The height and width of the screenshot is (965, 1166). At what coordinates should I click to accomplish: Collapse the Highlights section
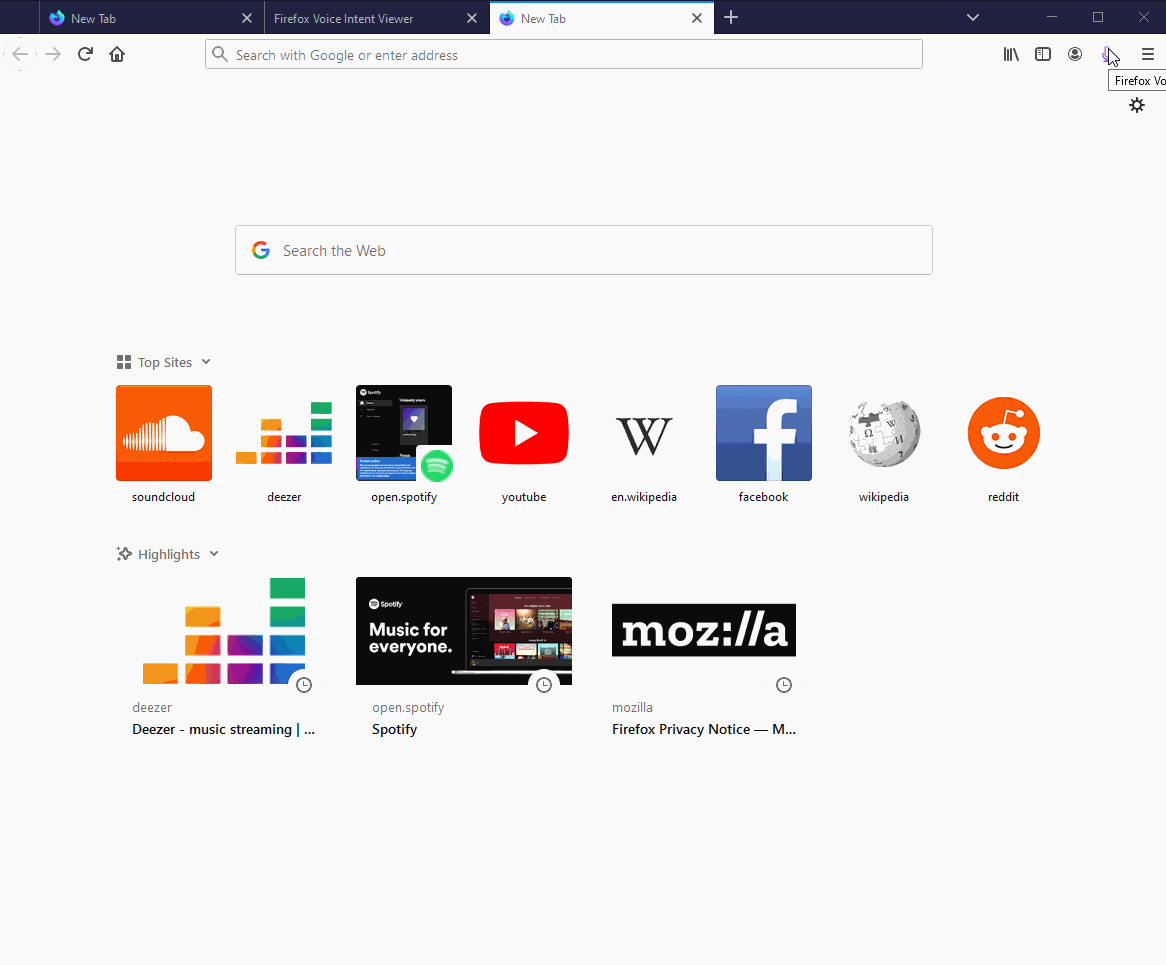(x=214, y=554)
